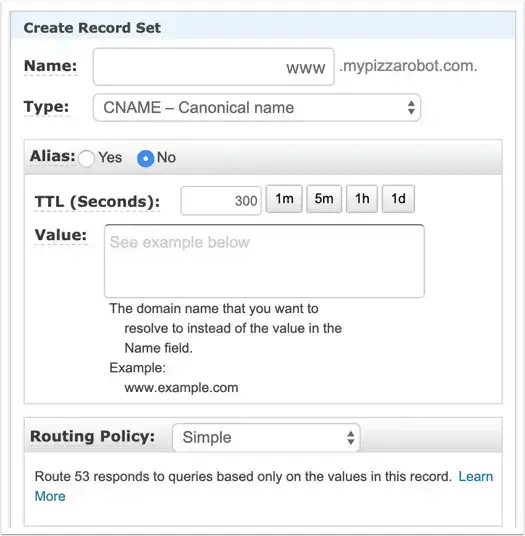Click the Value field label

coord(61,235)
